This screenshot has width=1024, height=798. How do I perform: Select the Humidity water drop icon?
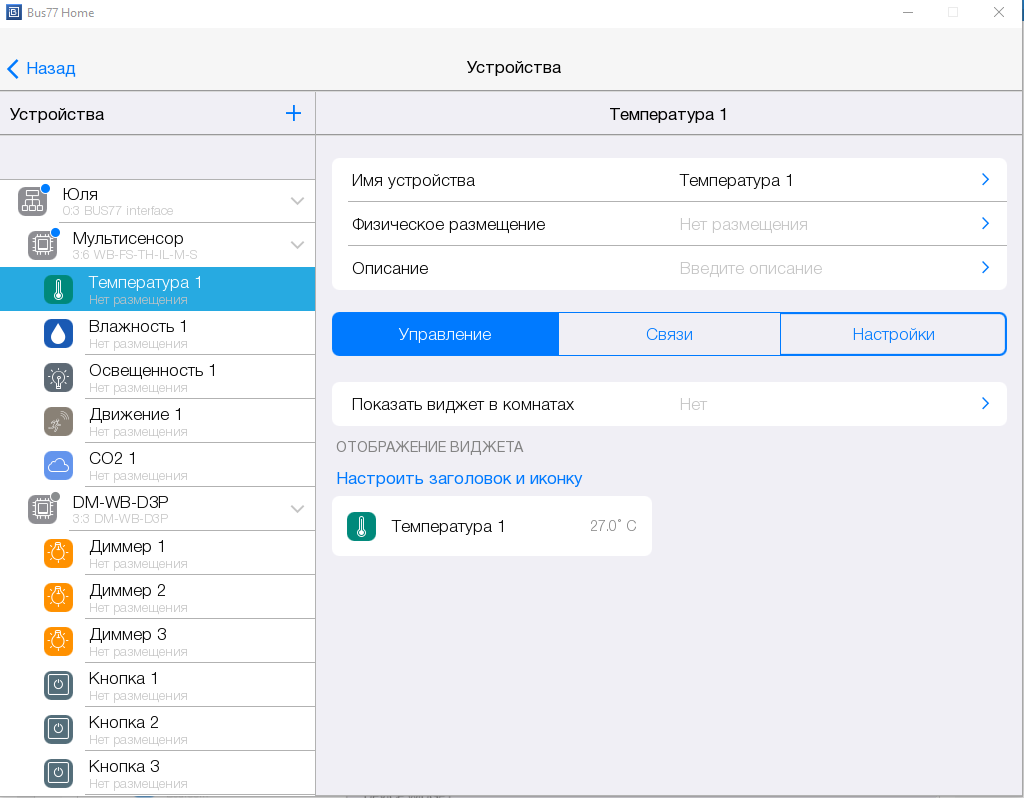pos(58,334)
